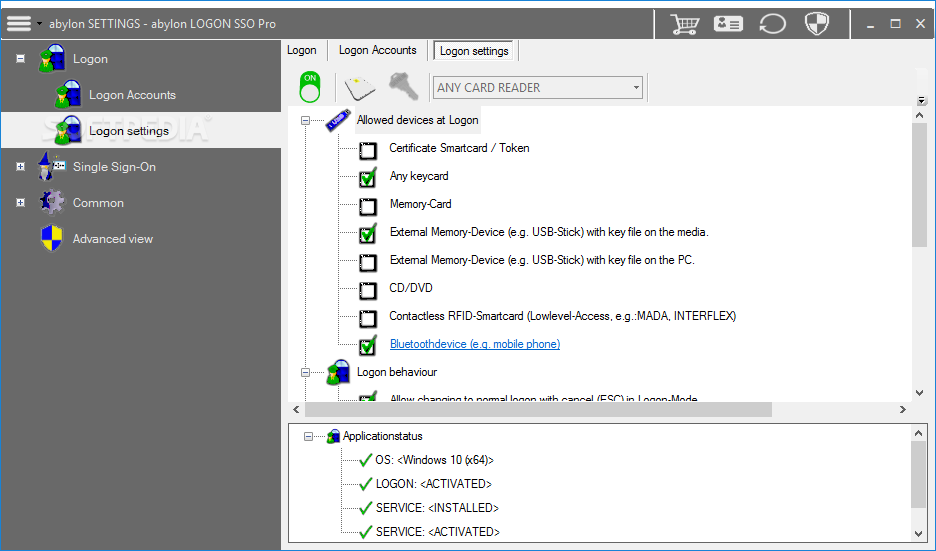Screen dimensions: 936x551
Task: Click the settings tree vertical scrollbar thumb
Action: 919,185
